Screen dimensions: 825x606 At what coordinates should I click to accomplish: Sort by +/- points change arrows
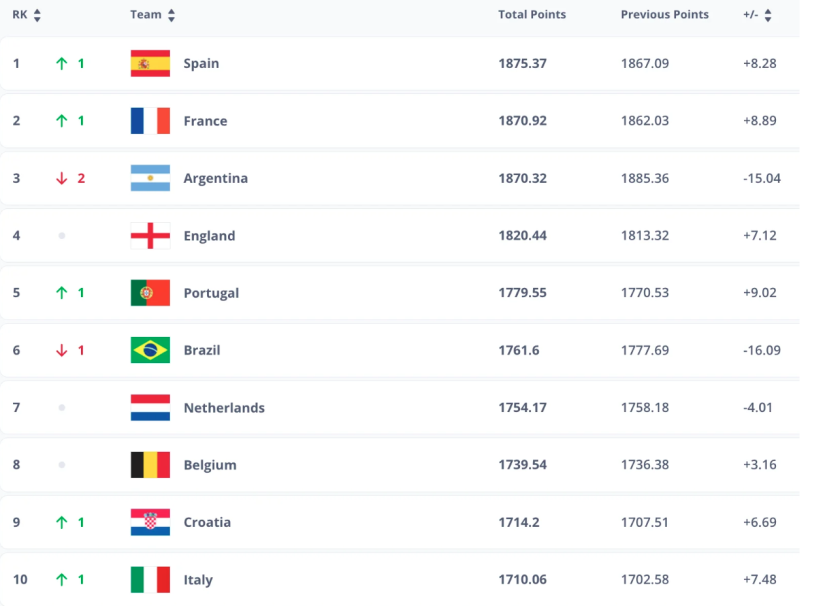pyautogui.click(x=768, y=15)
